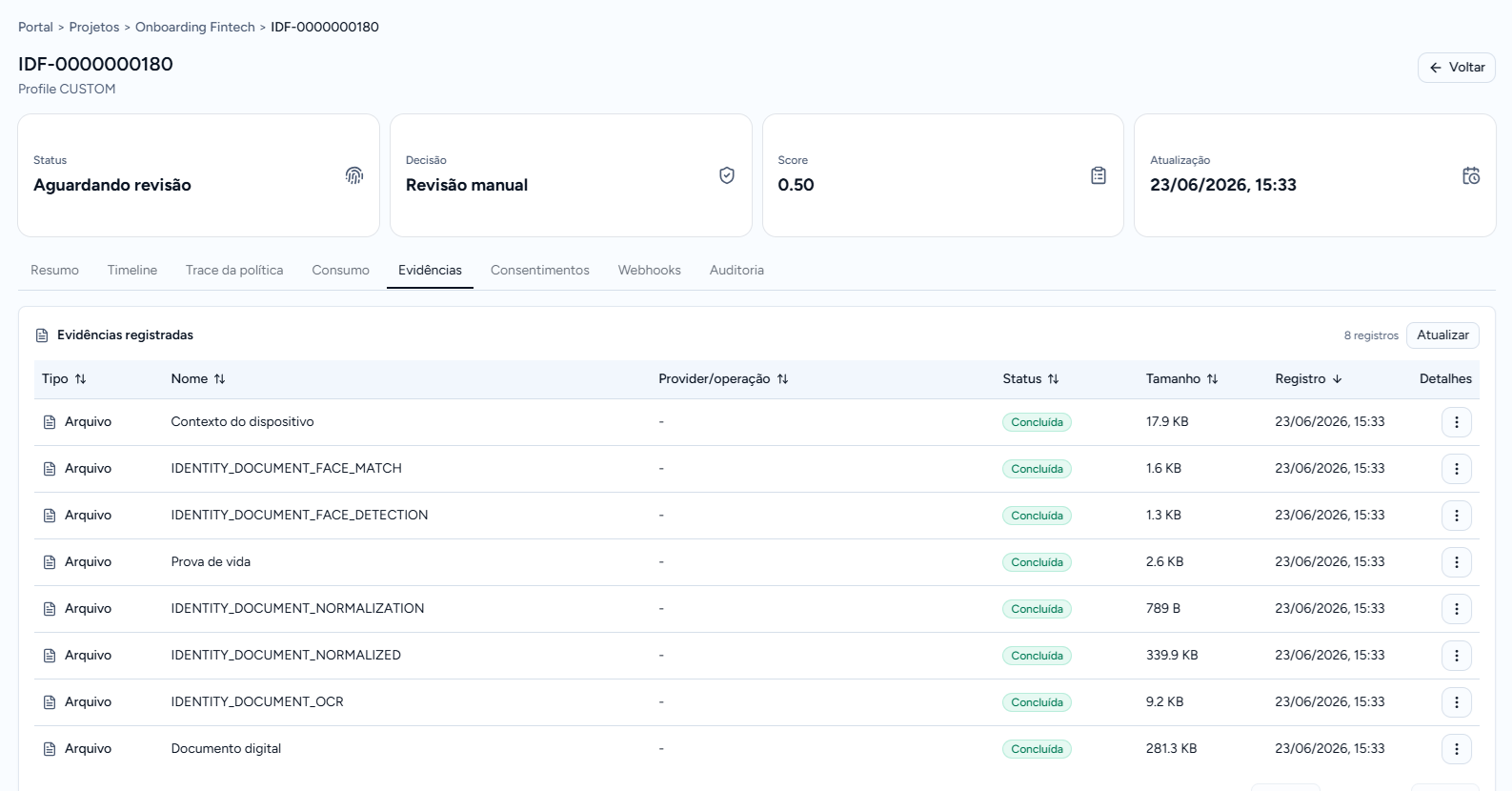Viewport: 1512px width, 791px height.
Task: Click the Aguardando revisão status value
Action: pos(112,185)
